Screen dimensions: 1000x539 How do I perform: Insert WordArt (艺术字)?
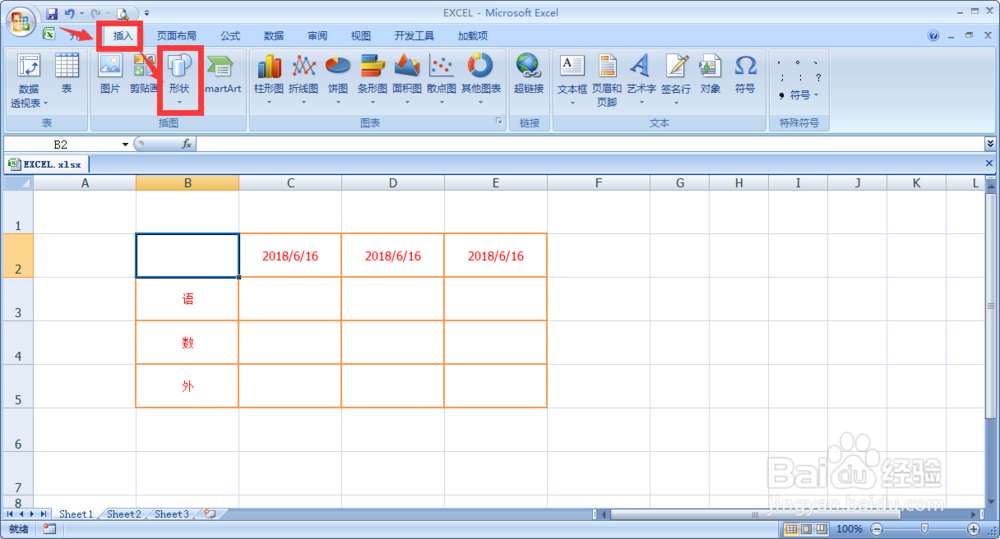pos(641,79)
